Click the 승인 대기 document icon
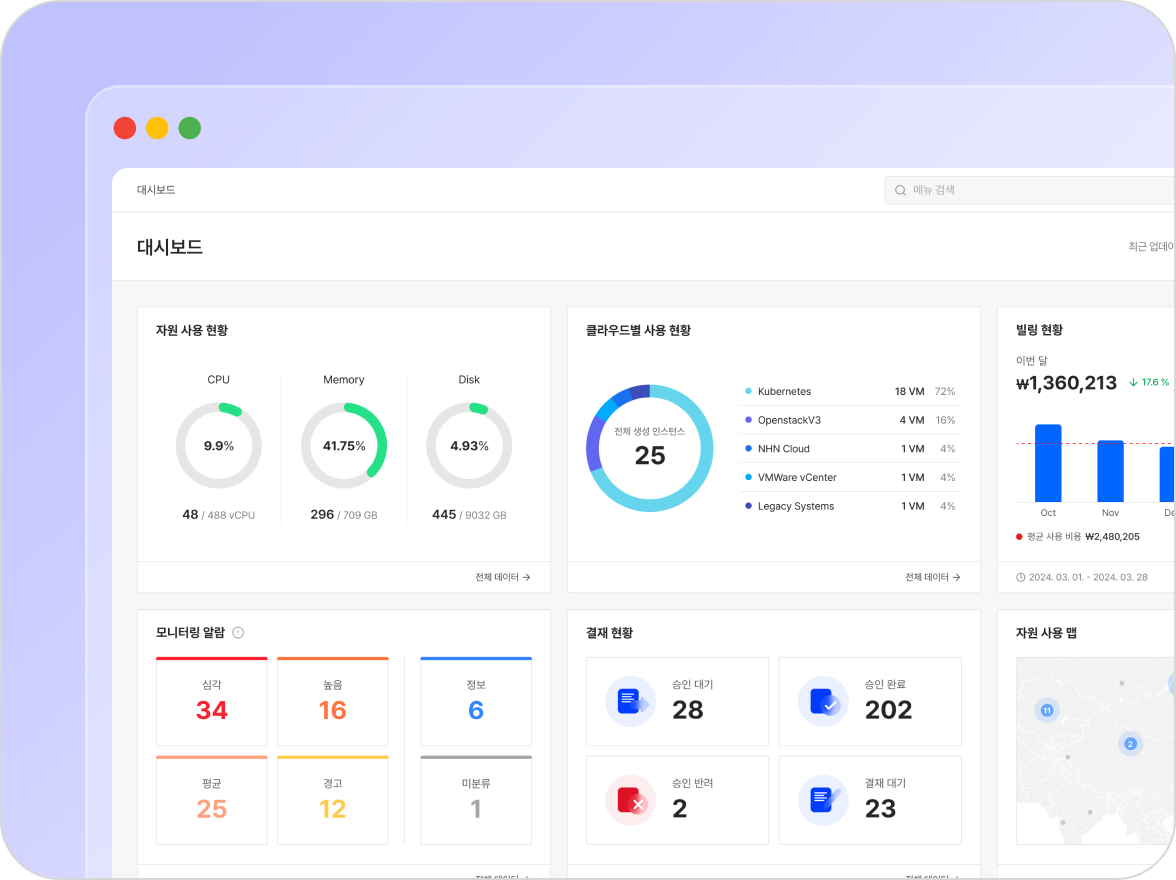1176x880 pixels. tap(630, 701)
